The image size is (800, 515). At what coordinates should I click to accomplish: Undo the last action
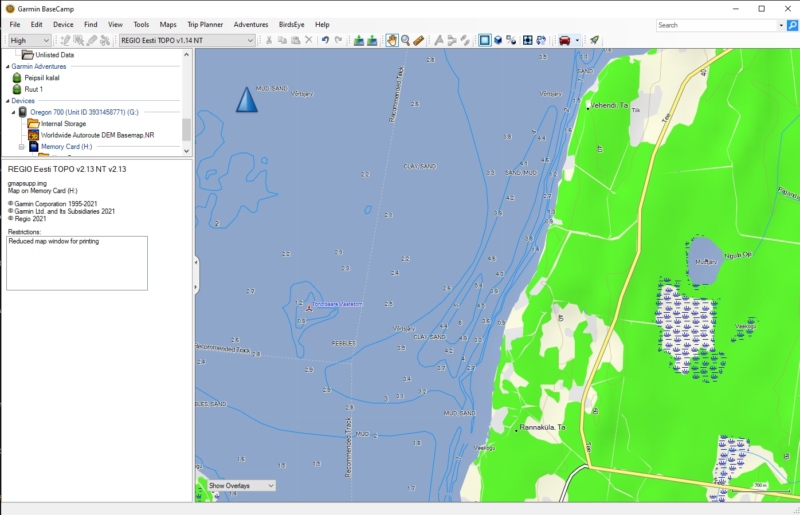coord(325,40)
